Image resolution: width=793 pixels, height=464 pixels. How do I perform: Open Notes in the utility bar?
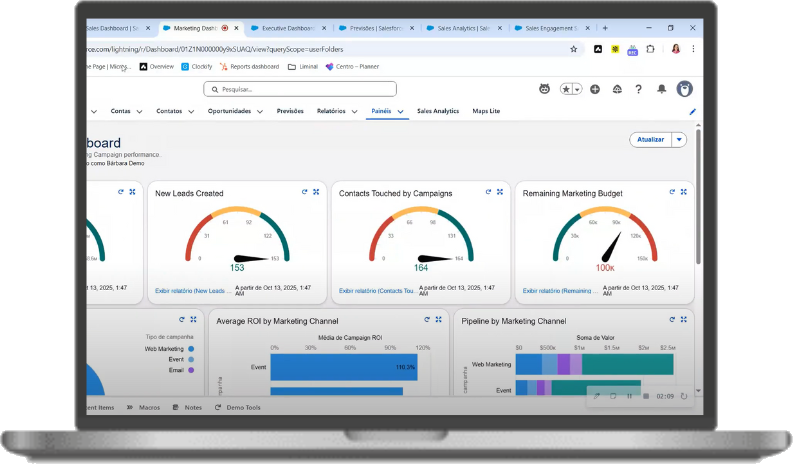click(x=188, y=407)
